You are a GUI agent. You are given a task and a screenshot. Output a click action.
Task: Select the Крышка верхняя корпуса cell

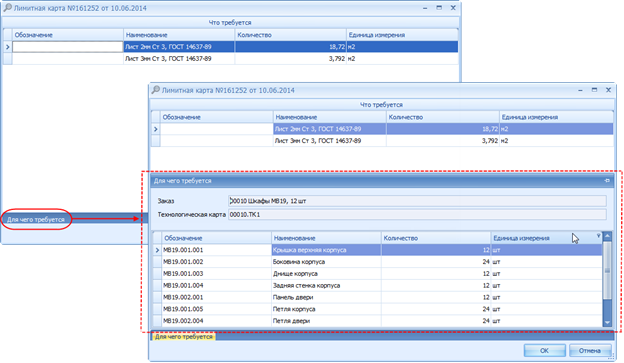click(326, 250)
